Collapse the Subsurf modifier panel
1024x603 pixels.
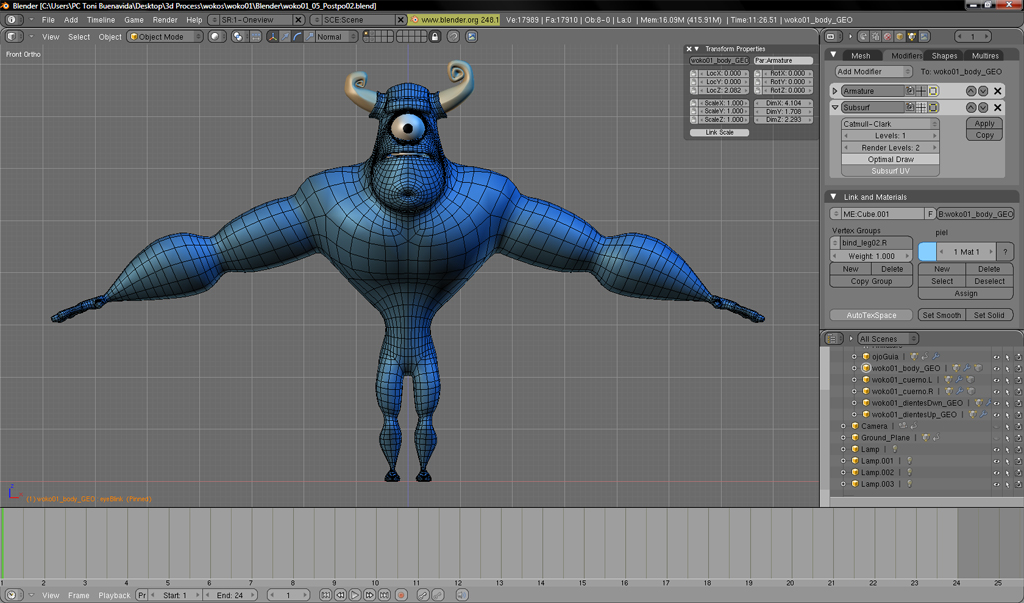pos(835,107)
